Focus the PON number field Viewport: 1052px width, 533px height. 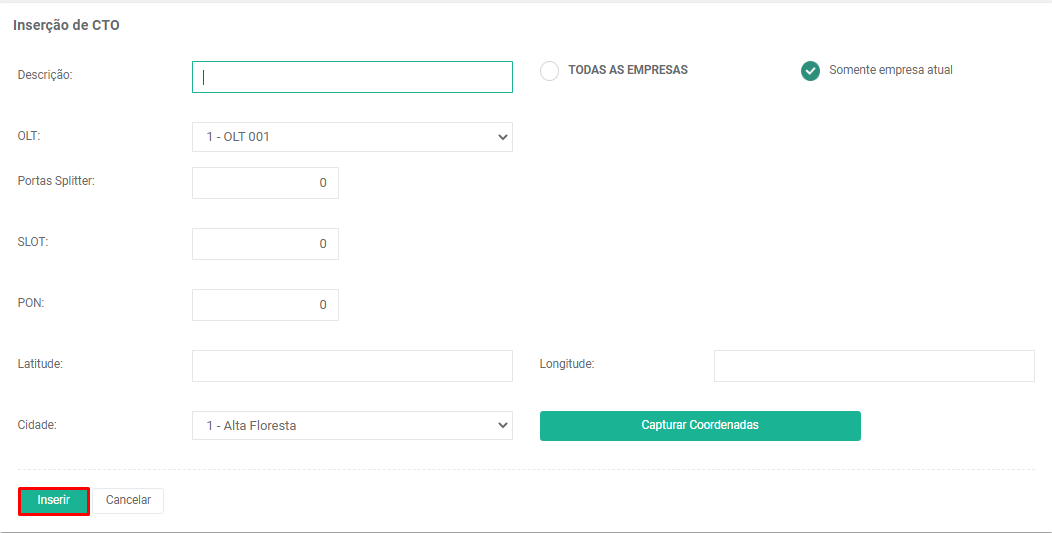[265, 305]
